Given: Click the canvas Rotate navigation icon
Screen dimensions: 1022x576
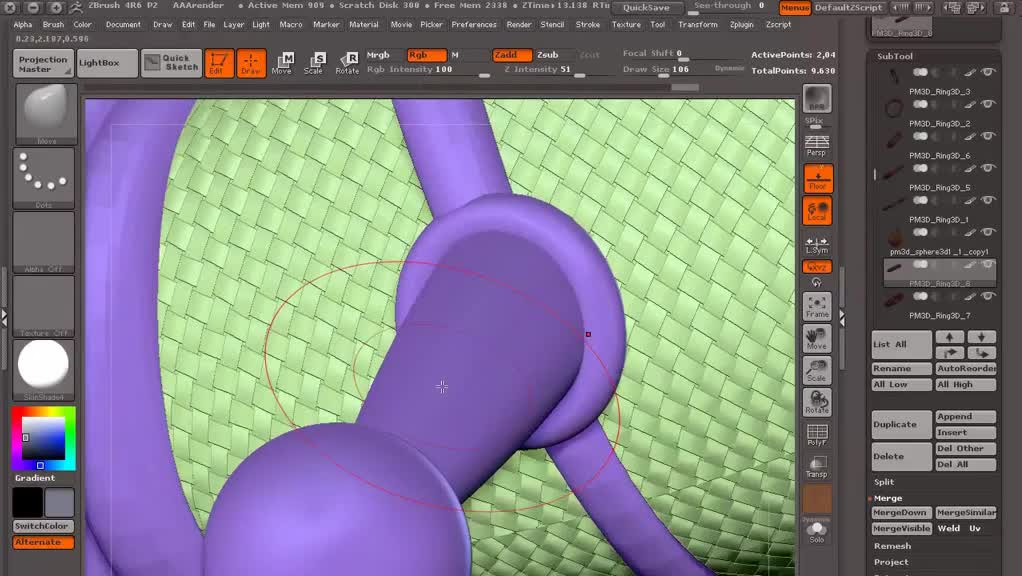Looking at the screenshot, I should point(817,403).
